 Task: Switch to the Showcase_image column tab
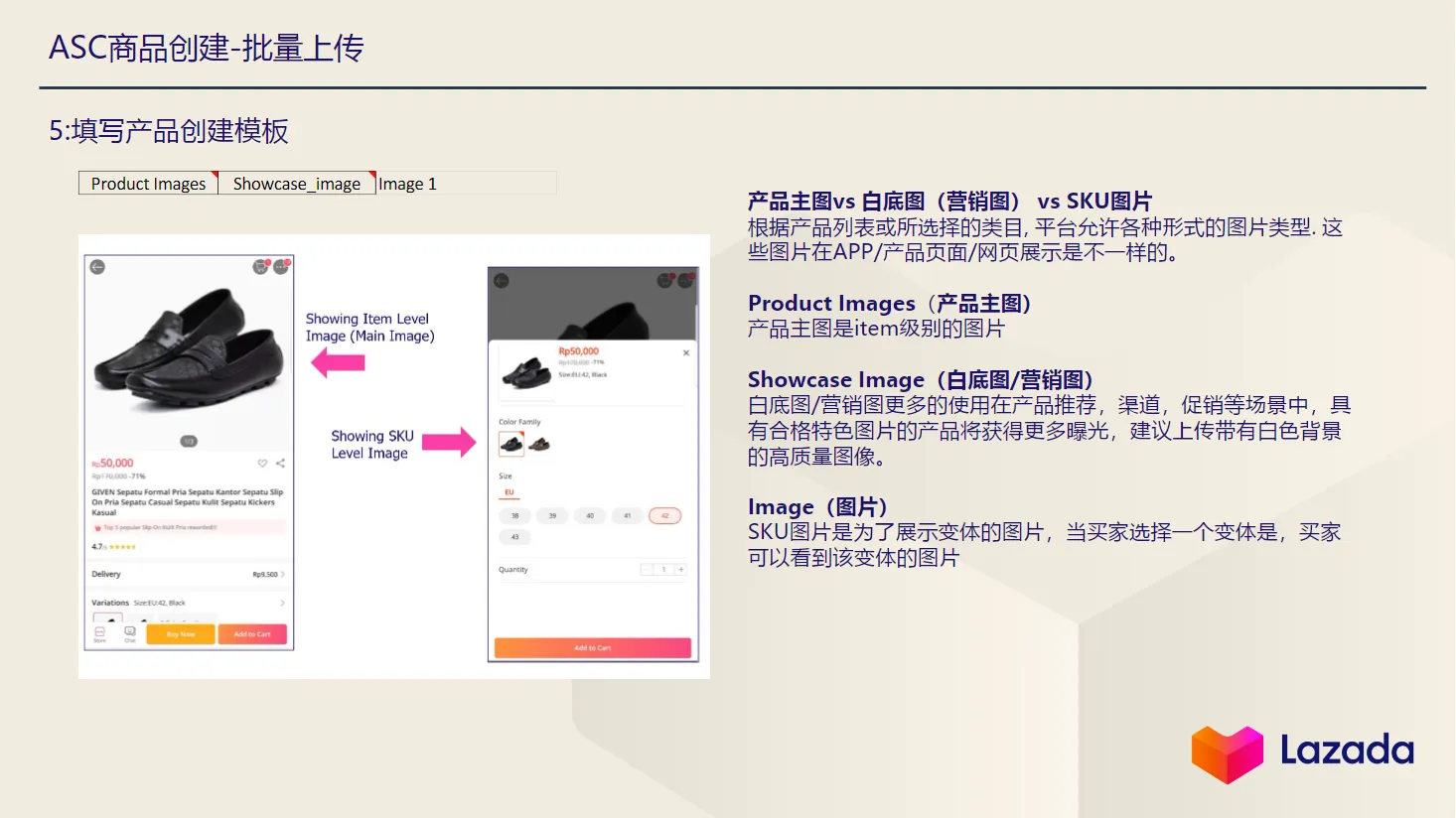(x=295, y=183)
